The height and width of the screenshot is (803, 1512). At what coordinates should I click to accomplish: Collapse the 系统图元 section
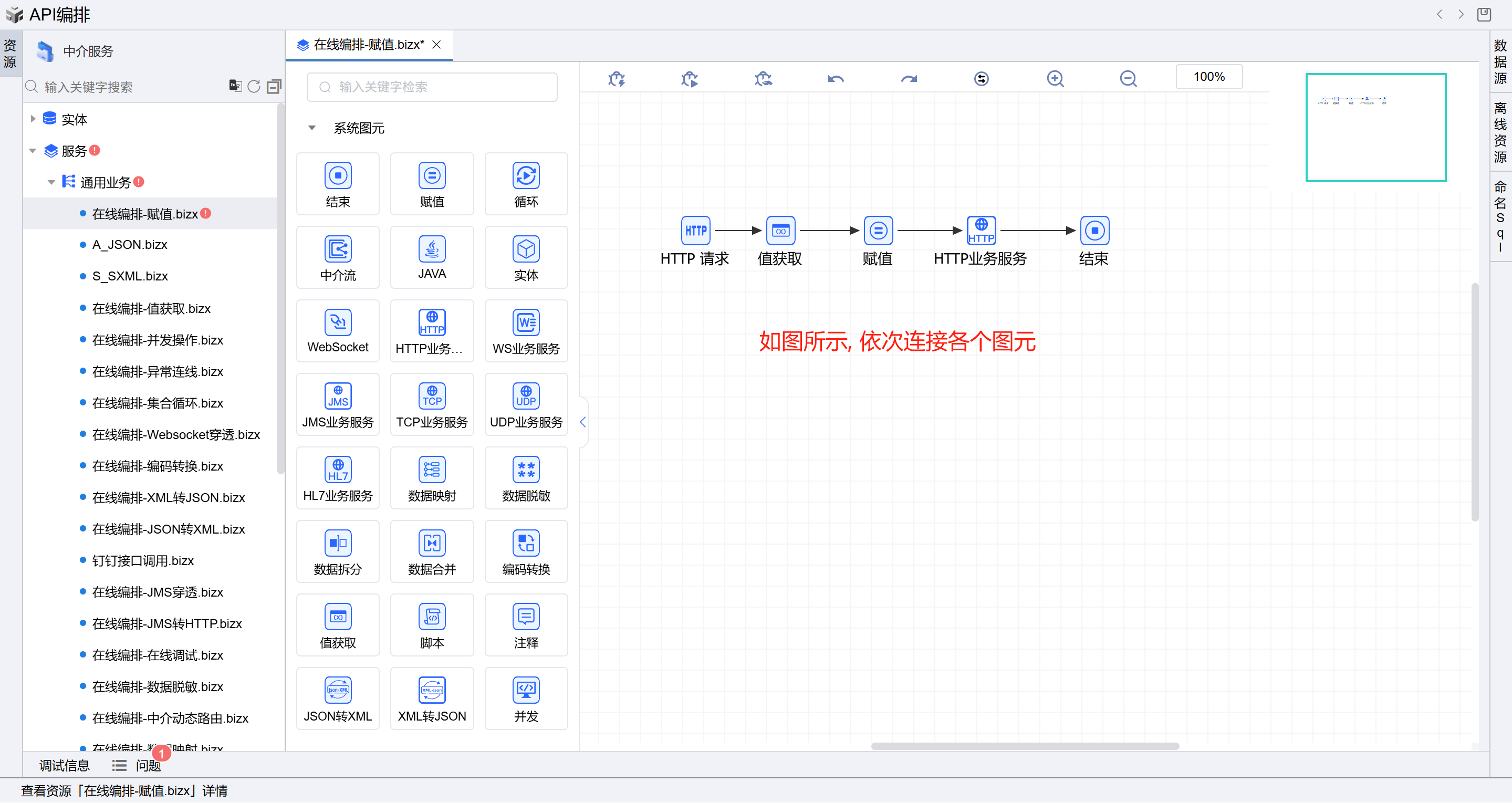pyautogui.click(x=311, y=128)
